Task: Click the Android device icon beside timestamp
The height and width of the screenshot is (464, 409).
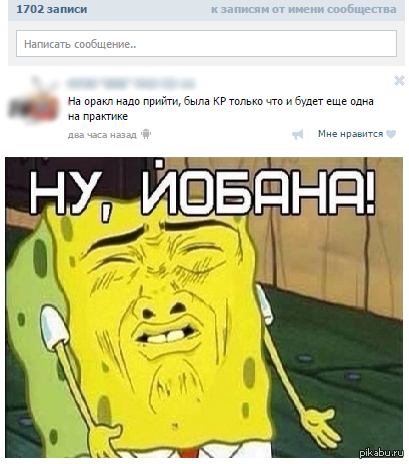Action: coord(146,134)
